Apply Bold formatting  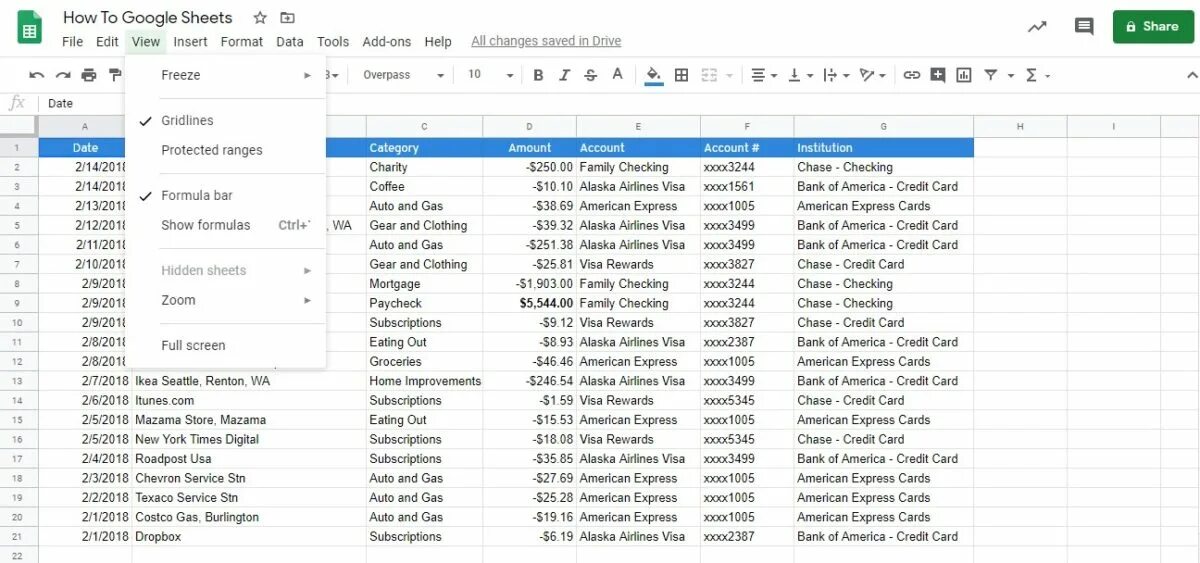pyautogui.click(x=538, y=75)
